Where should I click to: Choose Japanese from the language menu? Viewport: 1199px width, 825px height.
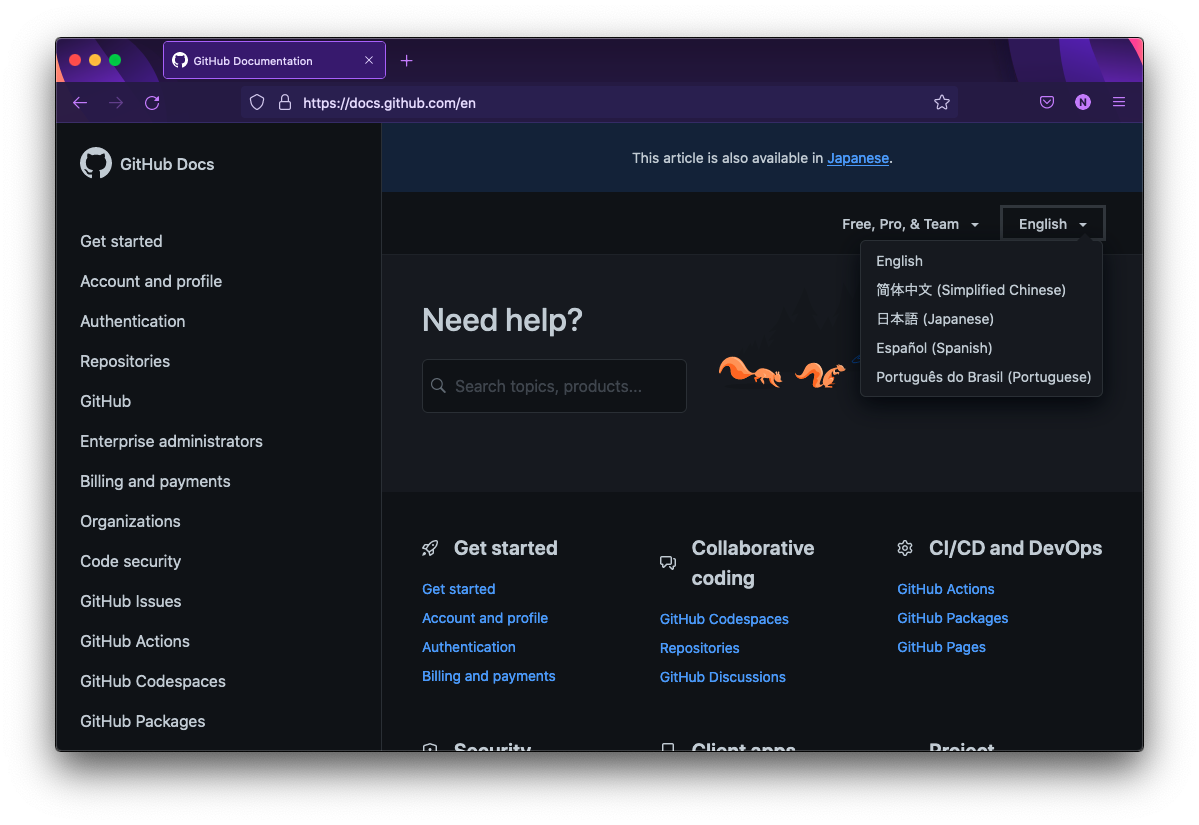935,319
